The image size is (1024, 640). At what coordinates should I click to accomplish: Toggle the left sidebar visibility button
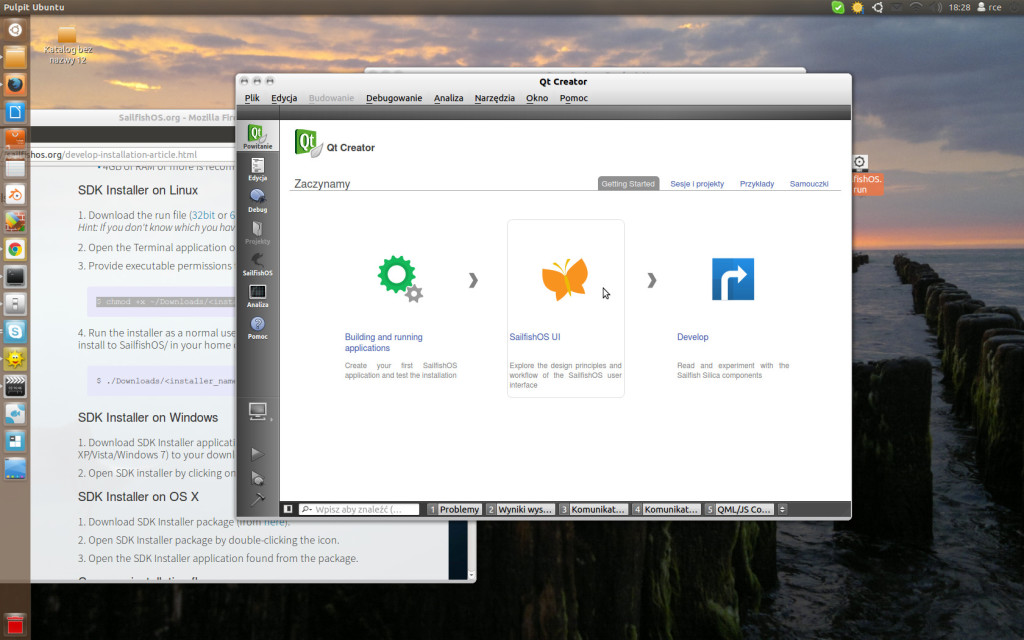pyautogui.click(x=288, y=509)
